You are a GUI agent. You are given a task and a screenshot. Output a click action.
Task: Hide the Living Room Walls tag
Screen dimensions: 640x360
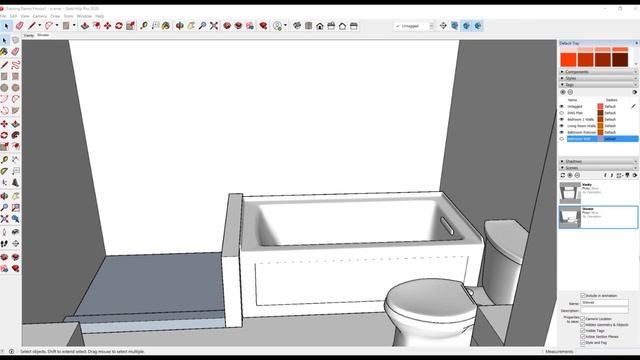click(x=562, y=126)
